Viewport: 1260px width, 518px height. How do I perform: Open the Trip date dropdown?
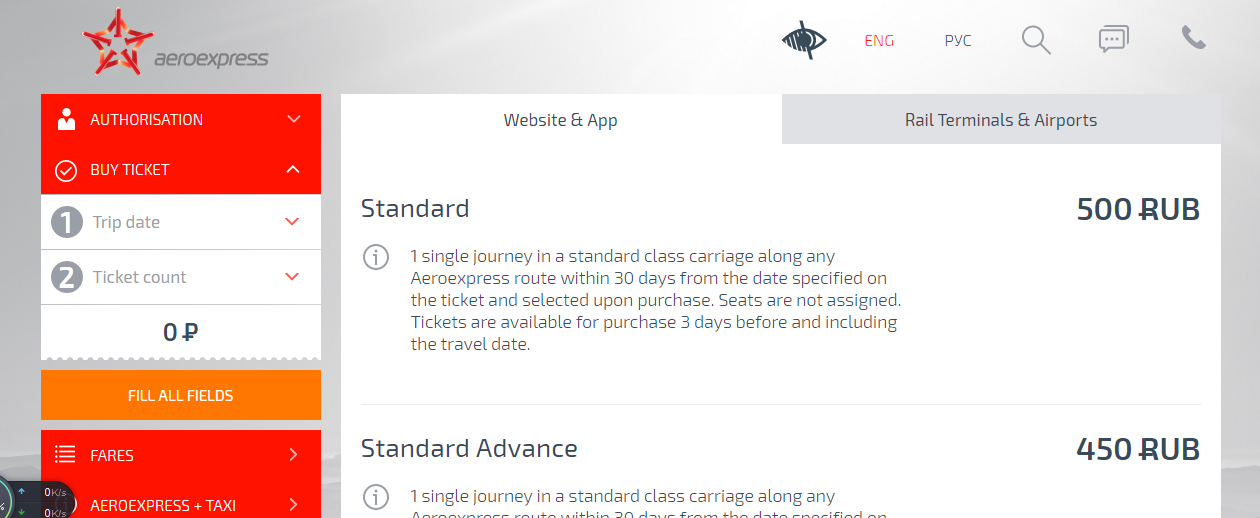(x=292, y=222)
